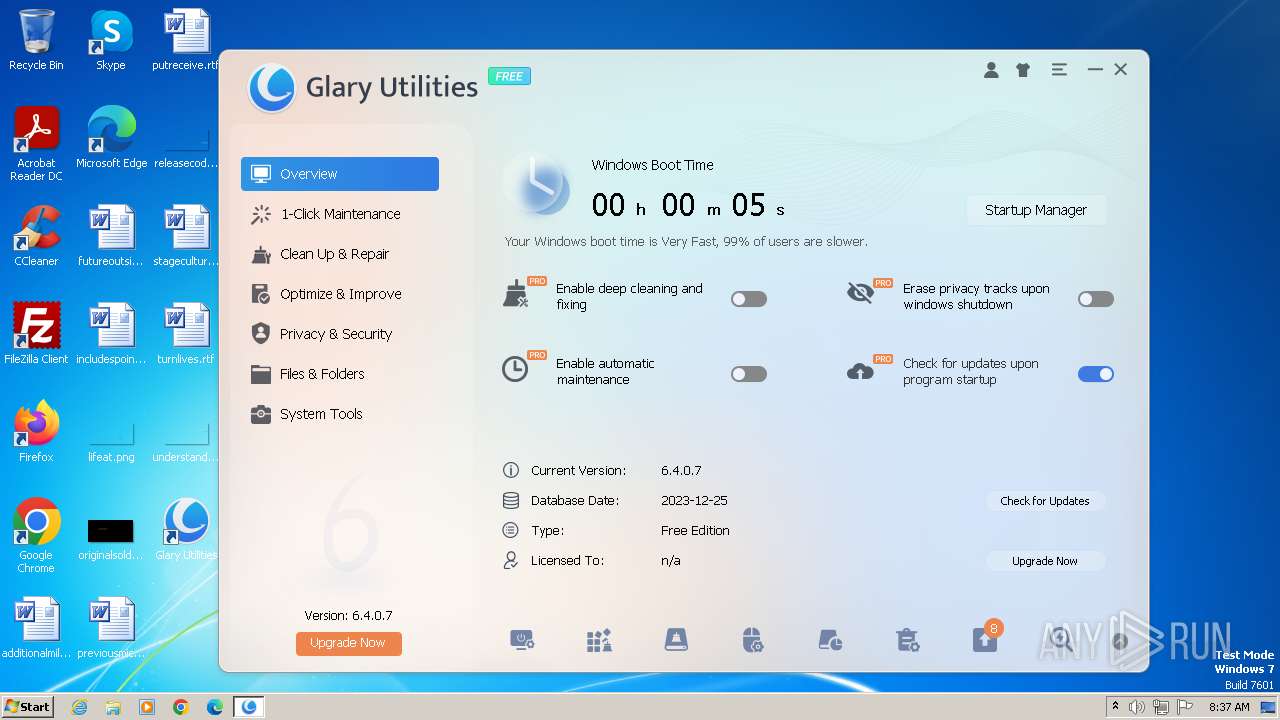This screenshot has width=1280, height=720.
Task: Open the user account icon
Action: click(x=991, y=70)
